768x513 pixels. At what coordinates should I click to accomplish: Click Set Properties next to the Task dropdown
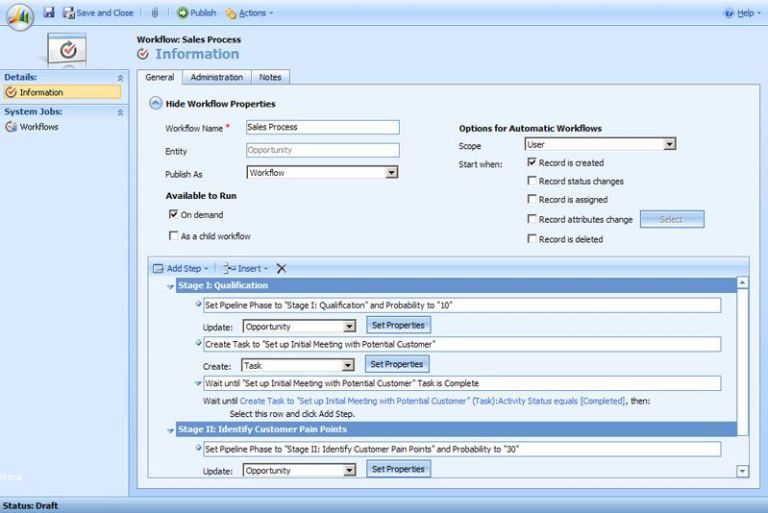coord(397,364)
